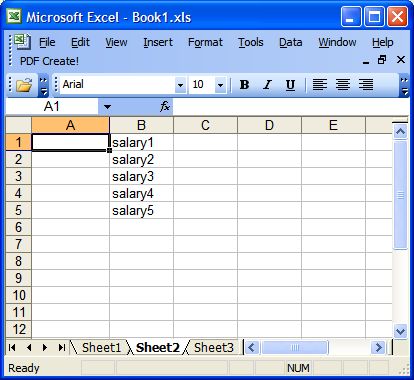Click the PDF Create! button
The image size is (414, 380).
point(49,61)
